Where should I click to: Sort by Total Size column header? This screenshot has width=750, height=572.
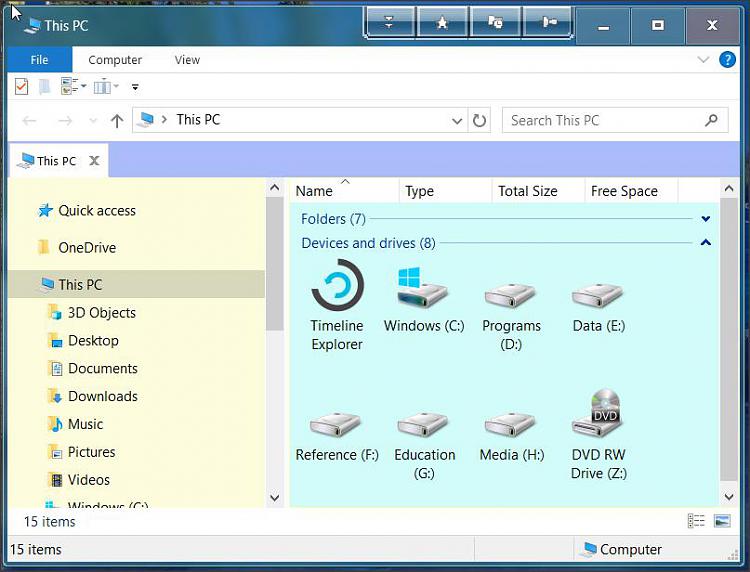[x=538, y=191]
